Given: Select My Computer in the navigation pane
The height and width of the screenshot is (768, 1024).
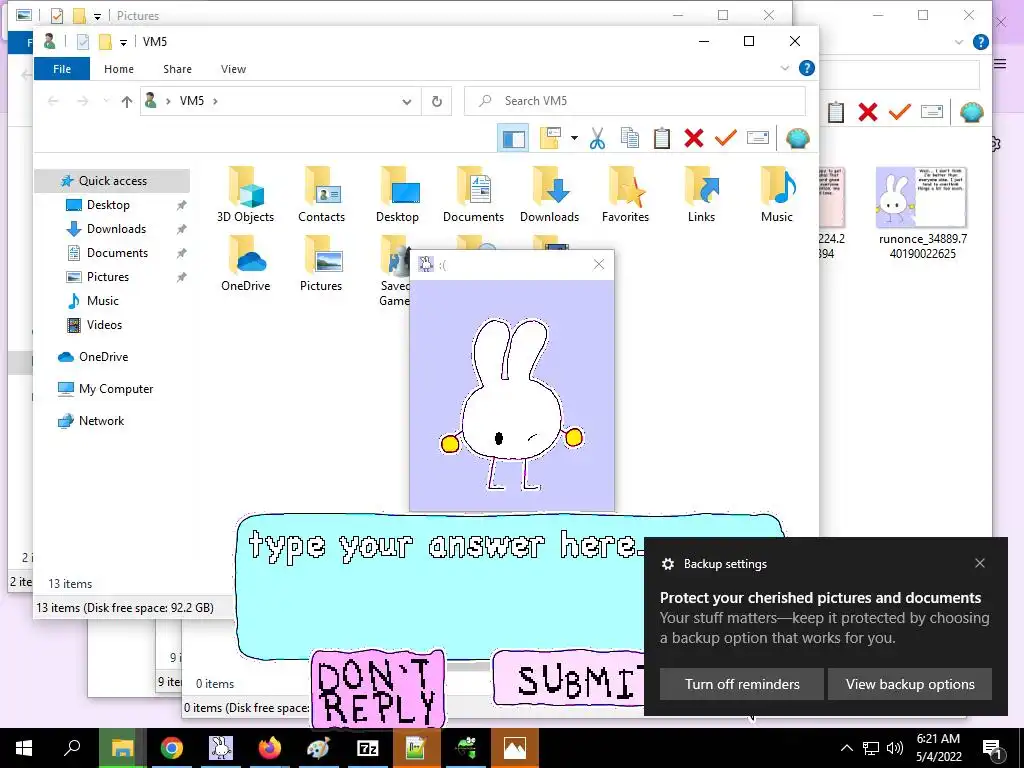Looking at the screenshot, I should pos(116,389).
